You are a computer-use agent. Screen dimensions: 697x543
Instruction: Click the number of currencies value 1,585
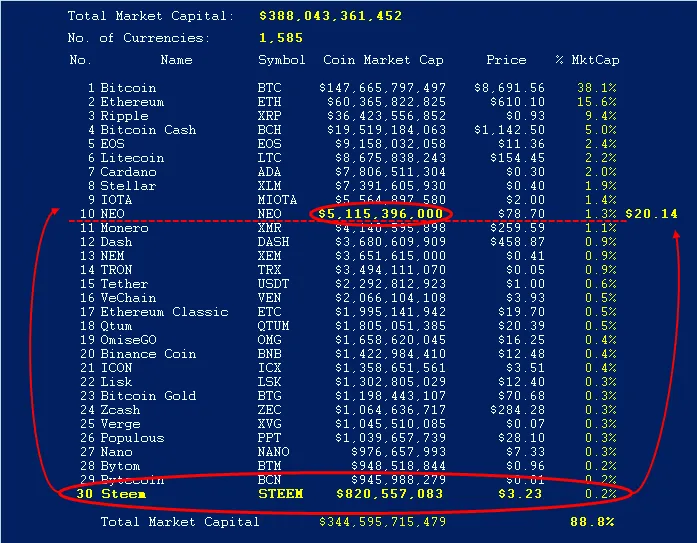[280, 38]
